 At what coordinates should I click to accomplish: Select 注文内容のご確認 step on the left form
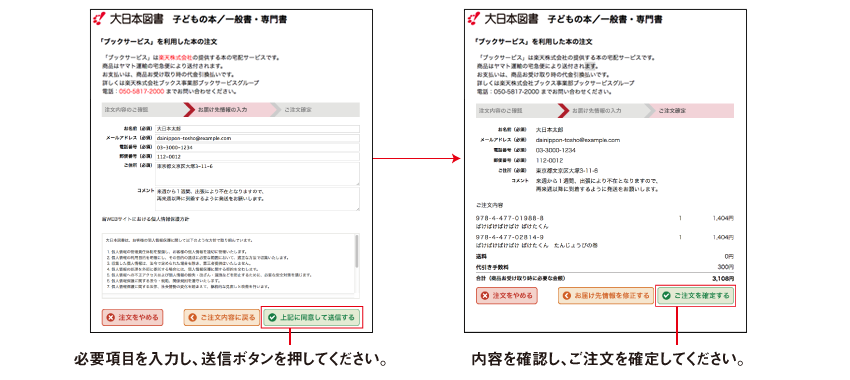click(x=144, y=110)
